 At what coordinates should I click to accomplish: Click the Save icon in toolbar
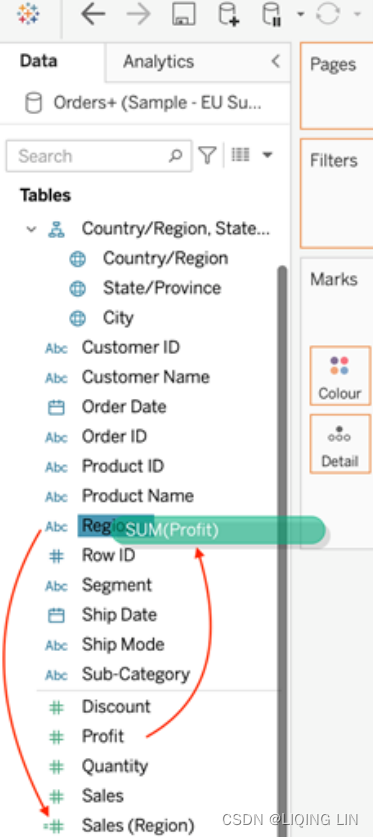pos(184,14)
